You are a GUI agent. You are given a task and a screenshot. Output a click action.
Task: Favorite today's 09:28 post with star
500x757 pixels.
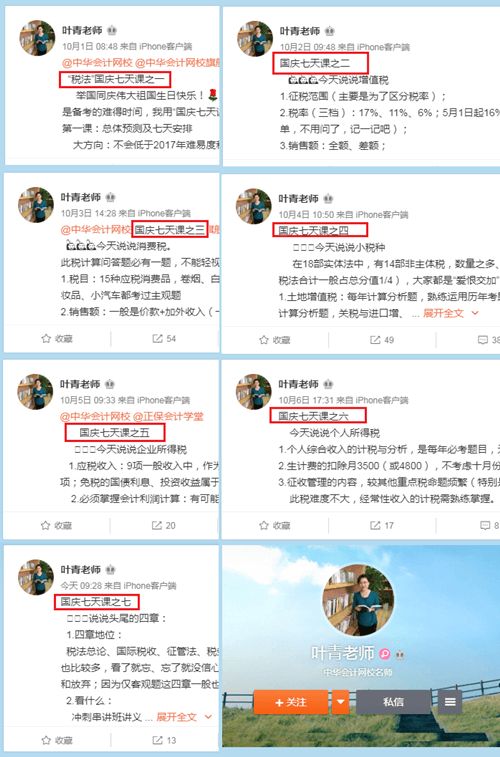point(46,740)
